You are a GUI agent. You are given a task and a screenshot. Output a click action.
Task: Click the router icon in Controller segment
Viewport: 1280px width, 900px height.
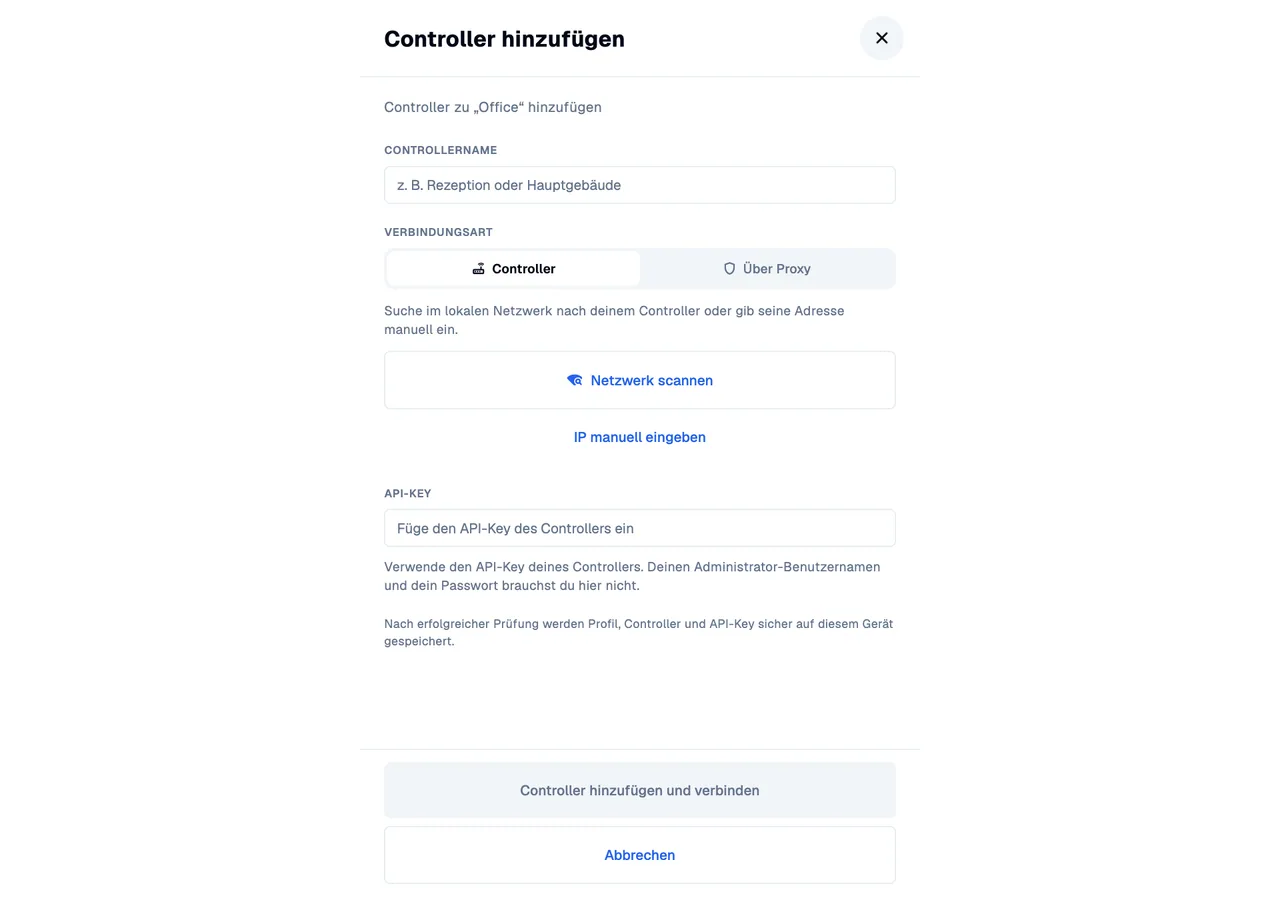(x=479, y=269)
